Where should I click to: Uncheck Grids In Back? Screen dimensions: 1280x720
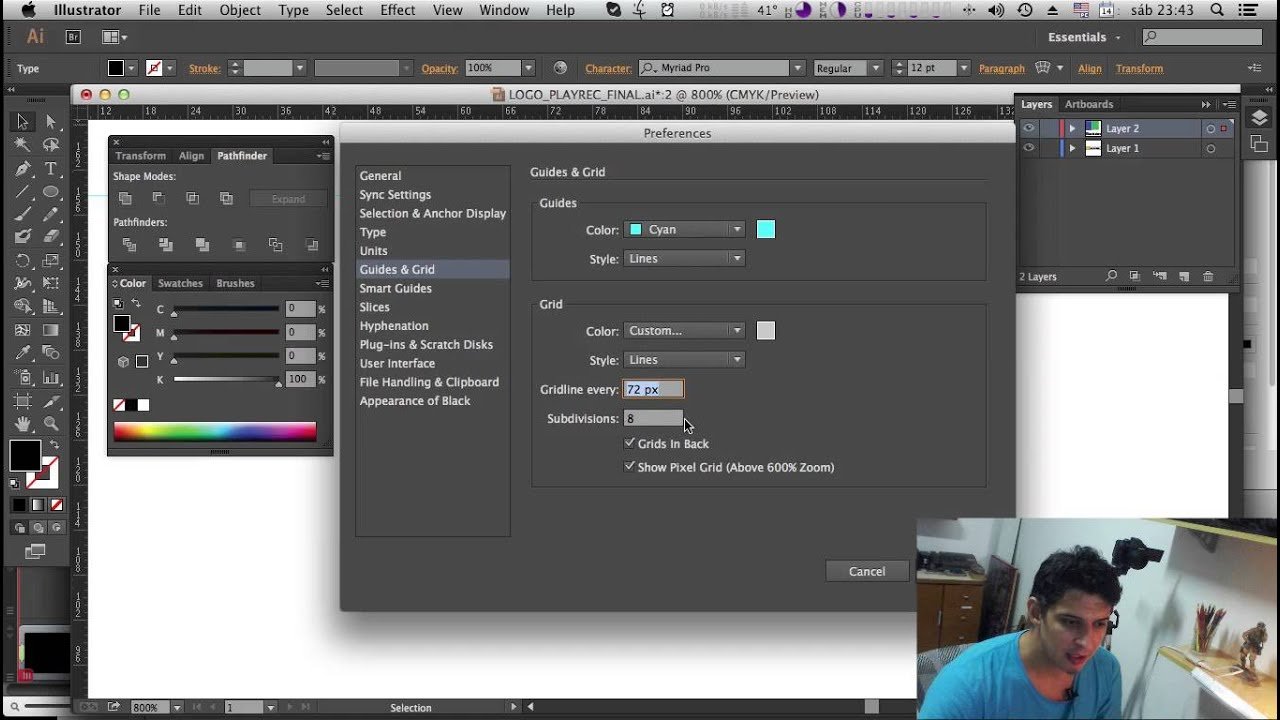tap(630, 442)
